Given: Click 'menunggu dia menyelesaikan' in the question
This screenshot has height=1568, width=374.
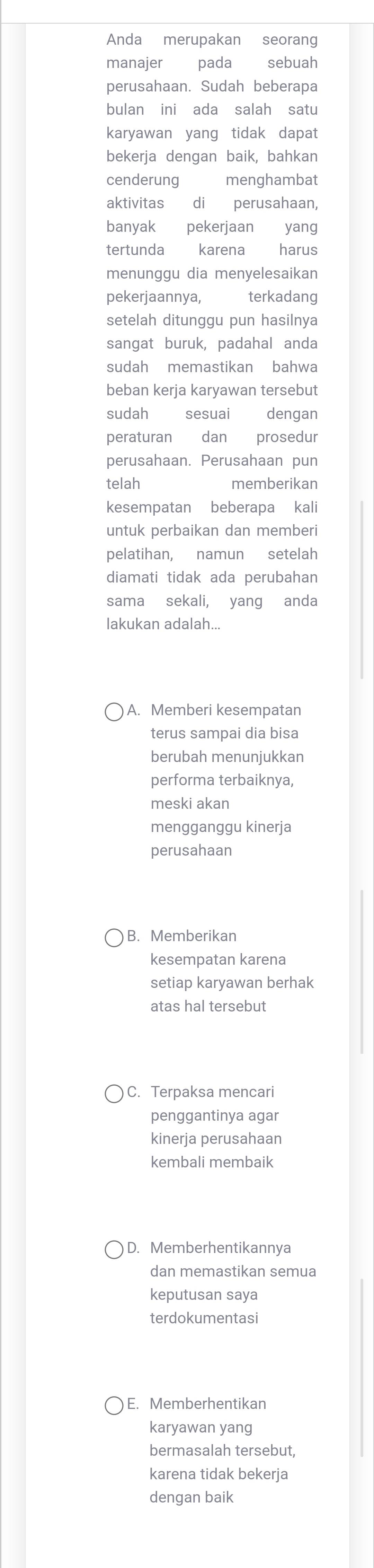Looking at the screenshot, I should coord(212,274).
